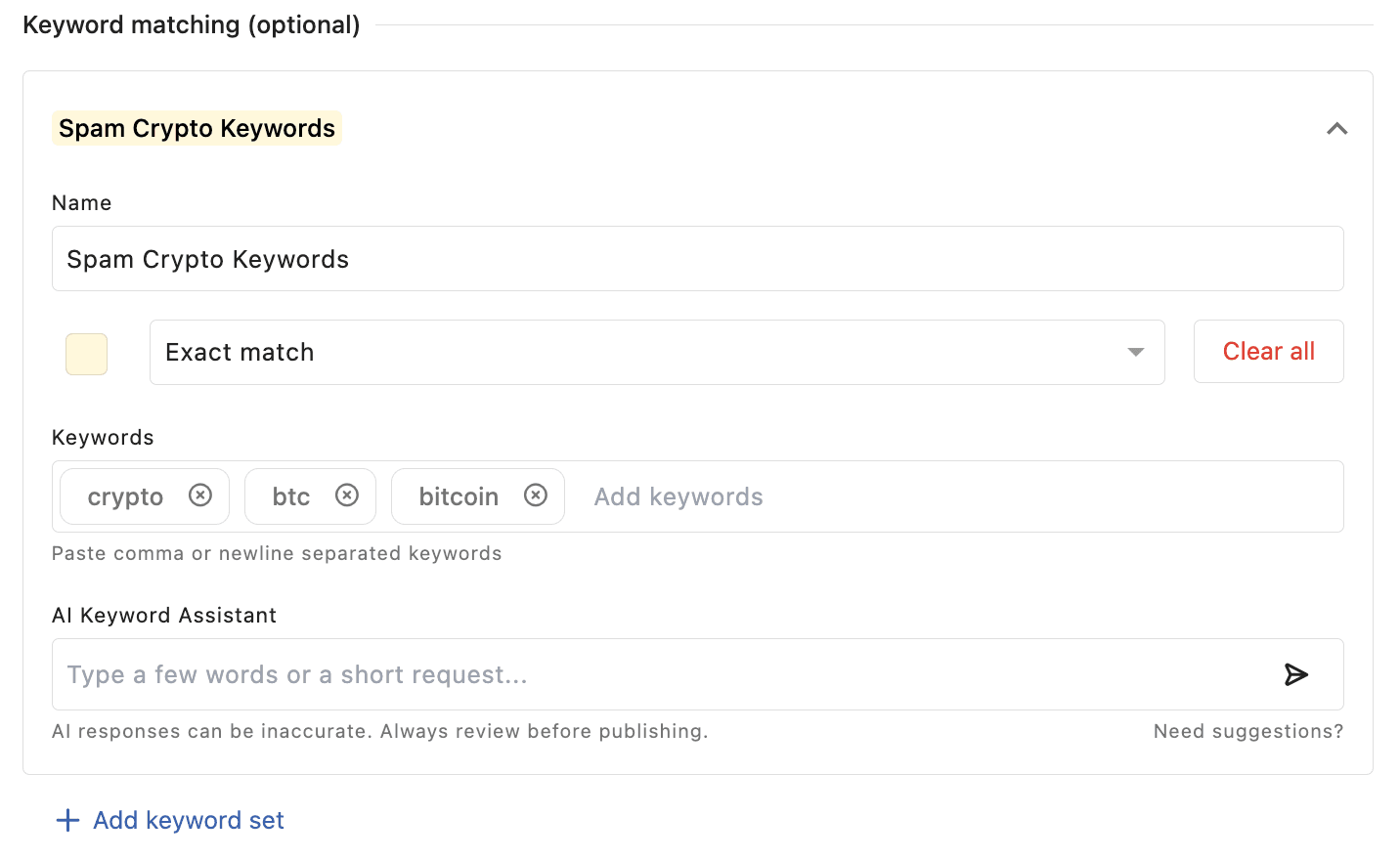This screenshot has width=1400, height=860.
Task: Focus the Name text field
Action: [697, 259]
